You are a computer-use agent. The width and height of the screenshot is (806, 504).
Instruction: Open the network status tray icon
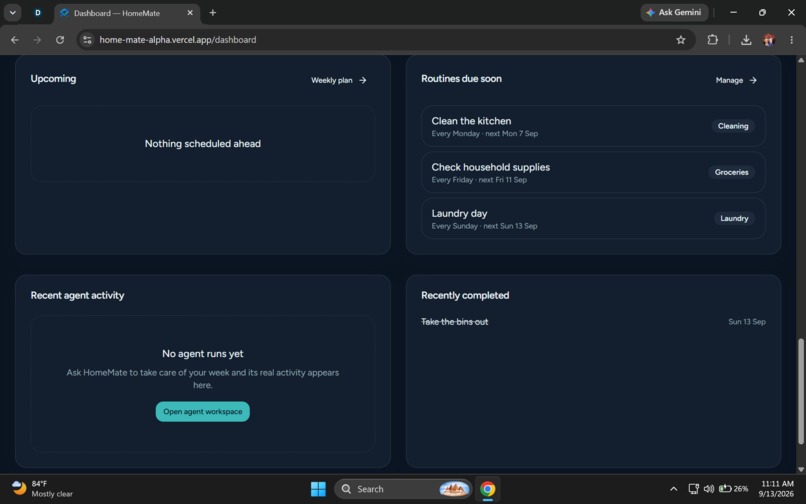(693, 489)
